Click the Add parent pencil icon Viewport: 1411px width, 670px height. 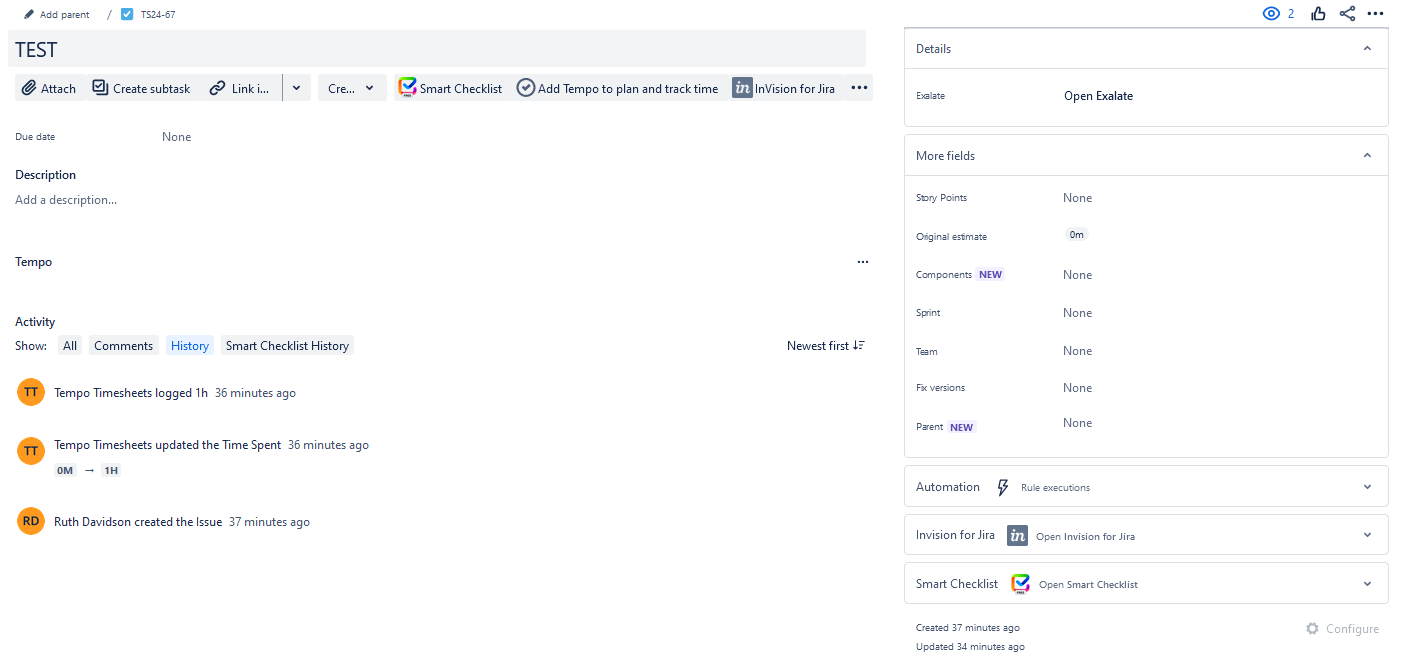pyautogui.click(x=29, y=14)
